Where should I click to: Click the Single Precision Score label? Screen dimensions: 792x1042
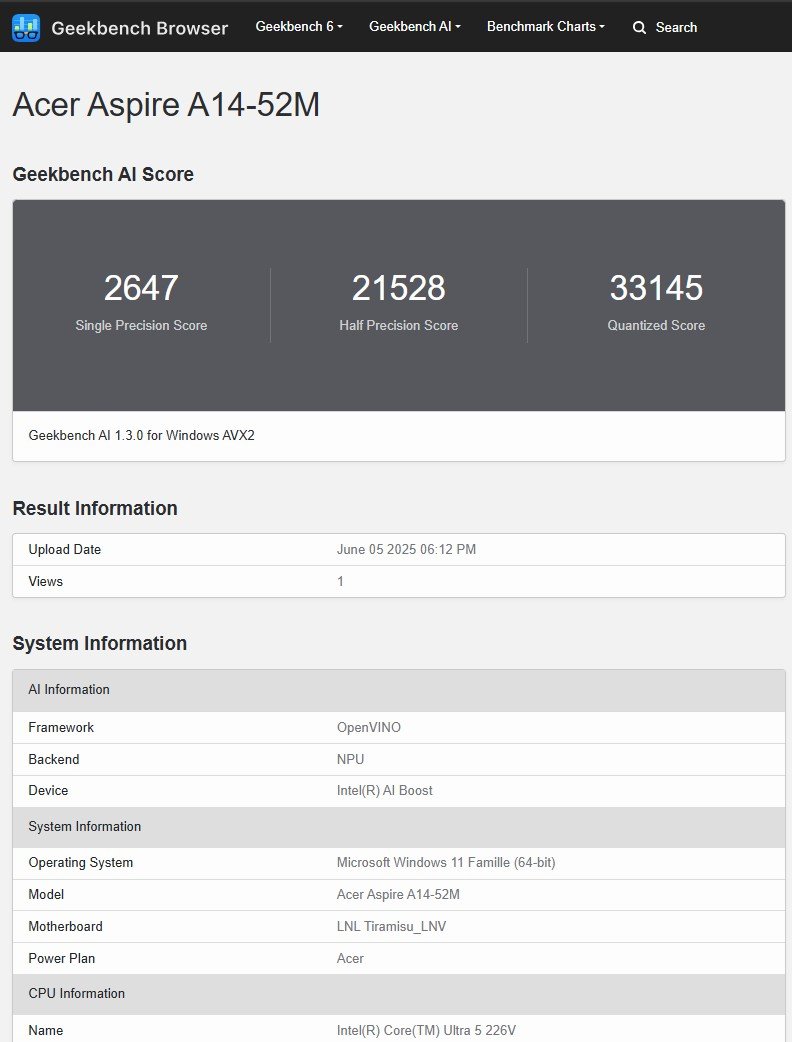(x=141, y=325)
